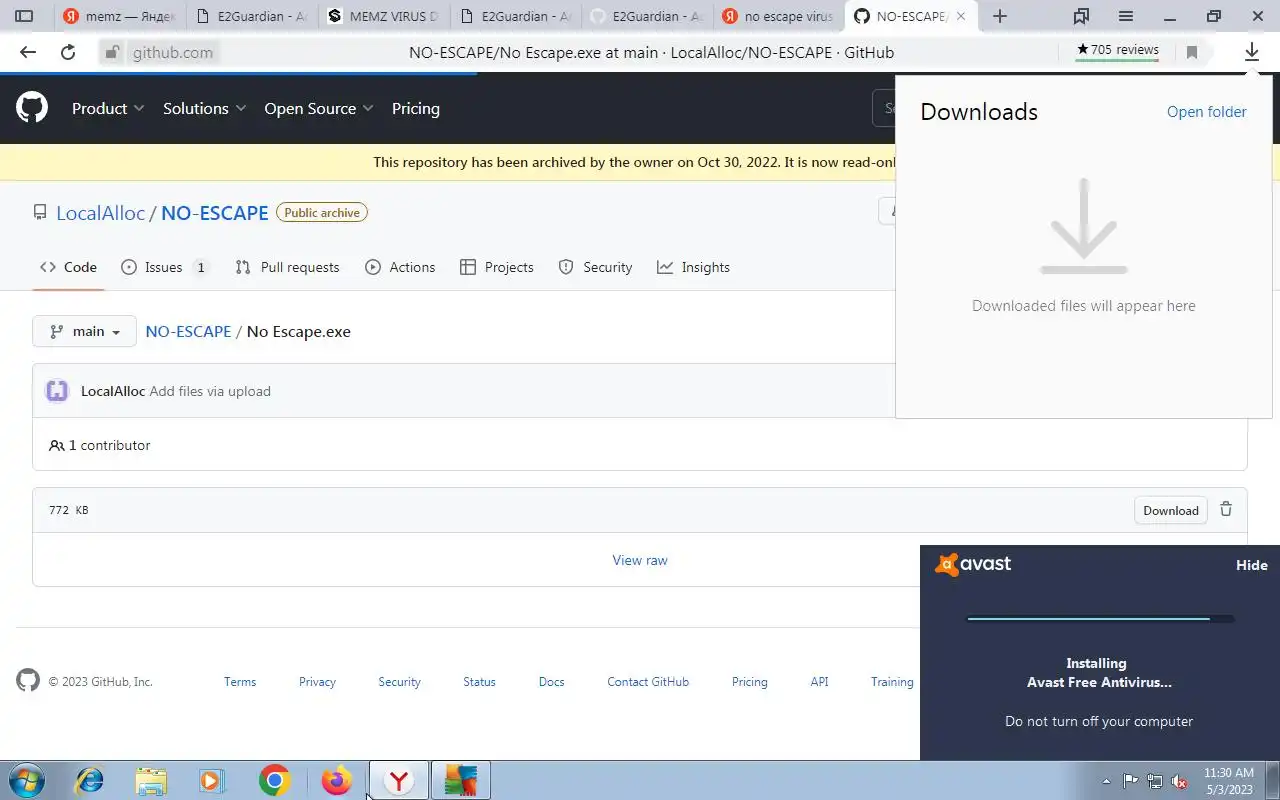Image resolution: width=1280 pixels, height=800 pixels.
Task: Open the footer Terms link
Action: [240, 682]
